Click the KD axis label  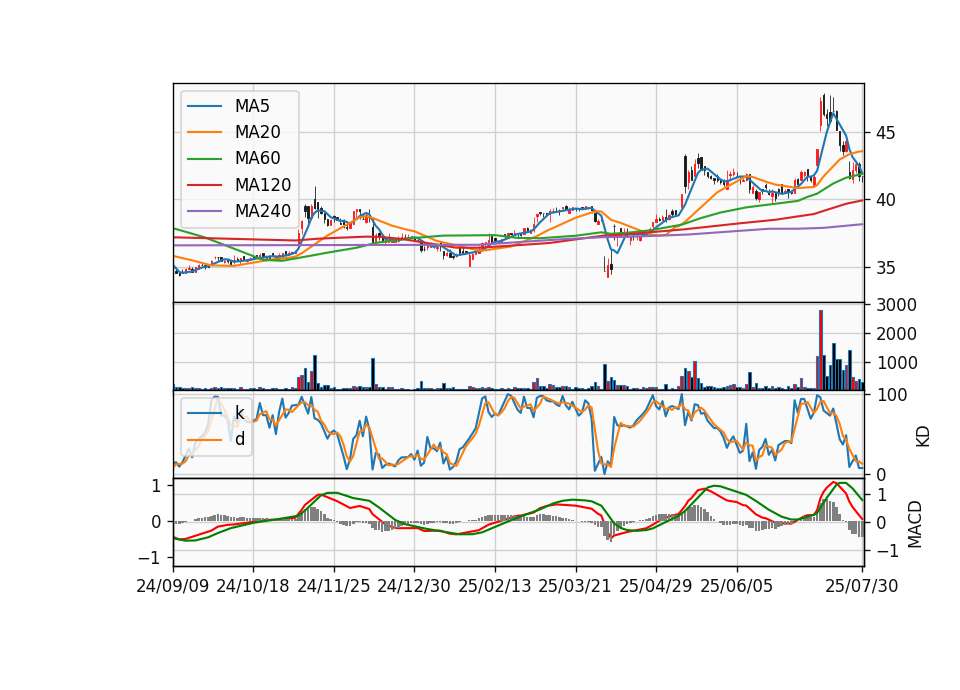coord(923,436)
